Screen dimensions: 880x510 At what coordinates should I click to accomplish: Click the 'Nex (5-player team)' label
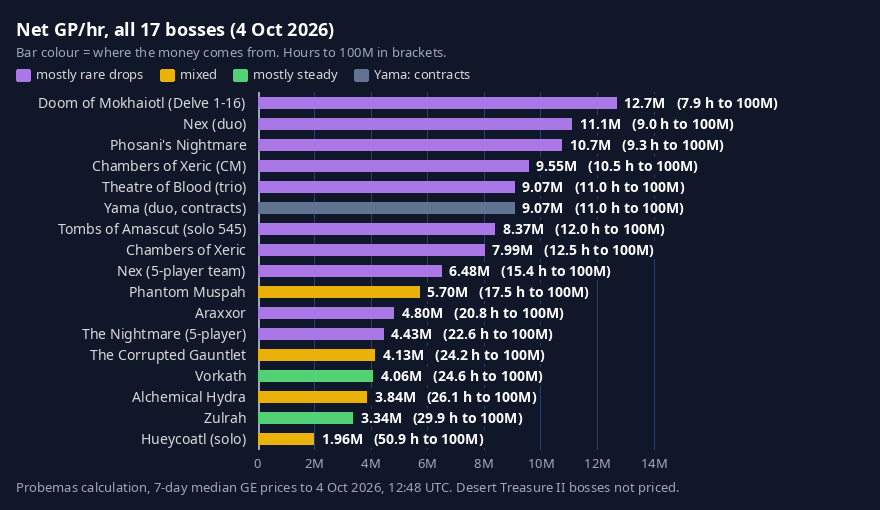pos(181,271)
